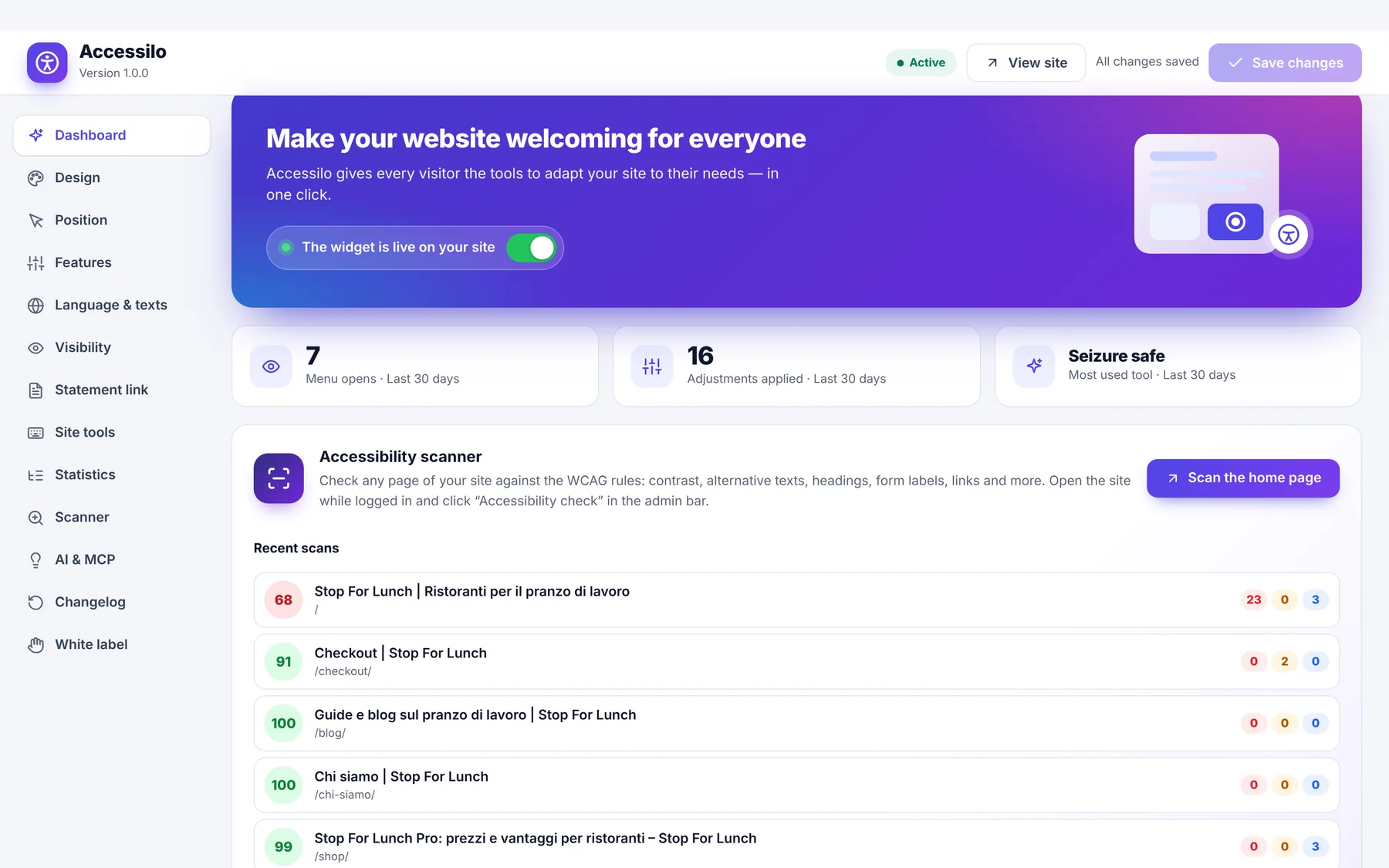Screen dimensions: 1389x868
Task: Click the 23 errors badge on first scan
Action: click(x=1253, y=599)
